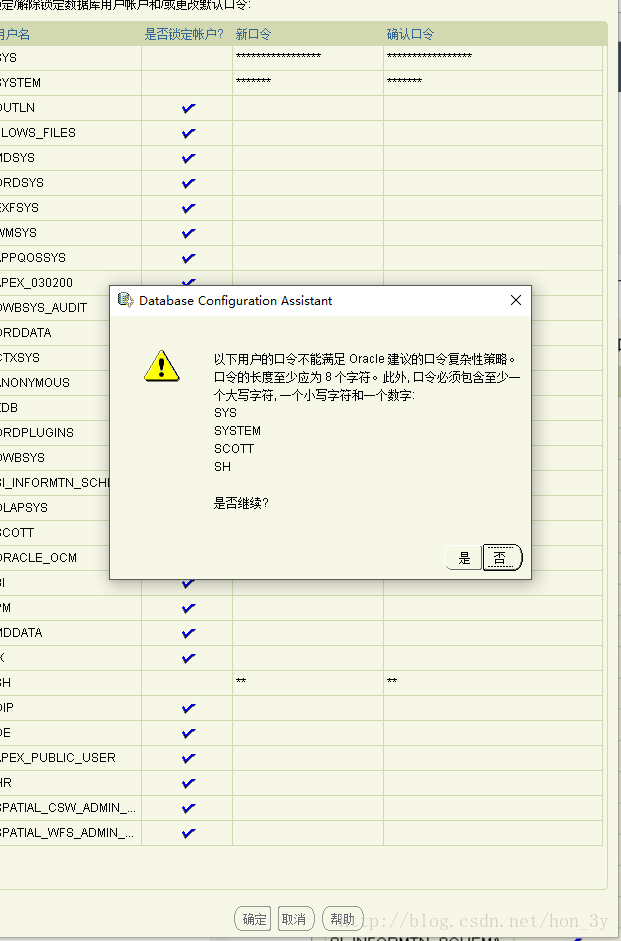The height and width of the screenshot is (941, 621).
Task: Toggle lock checkmark for OUTLN account
Action: (x=188, y=108)
